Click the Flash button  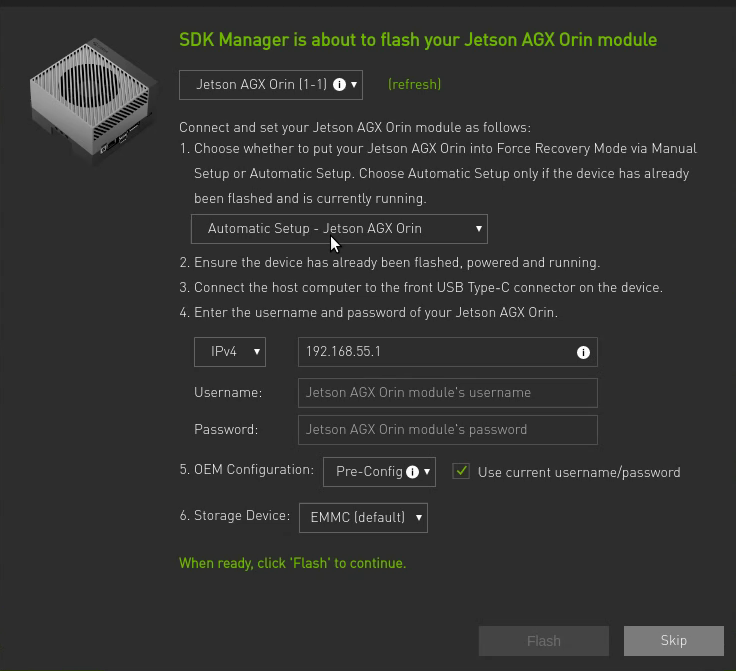pos(544,641)
